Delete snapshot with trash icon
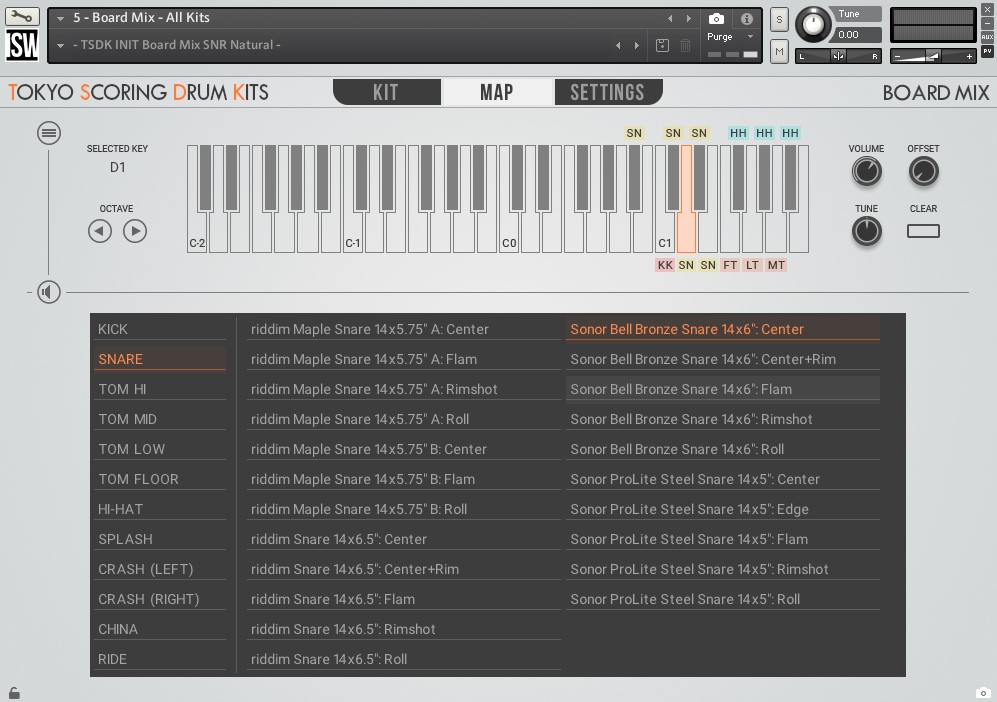 click(x=685, y=45)
